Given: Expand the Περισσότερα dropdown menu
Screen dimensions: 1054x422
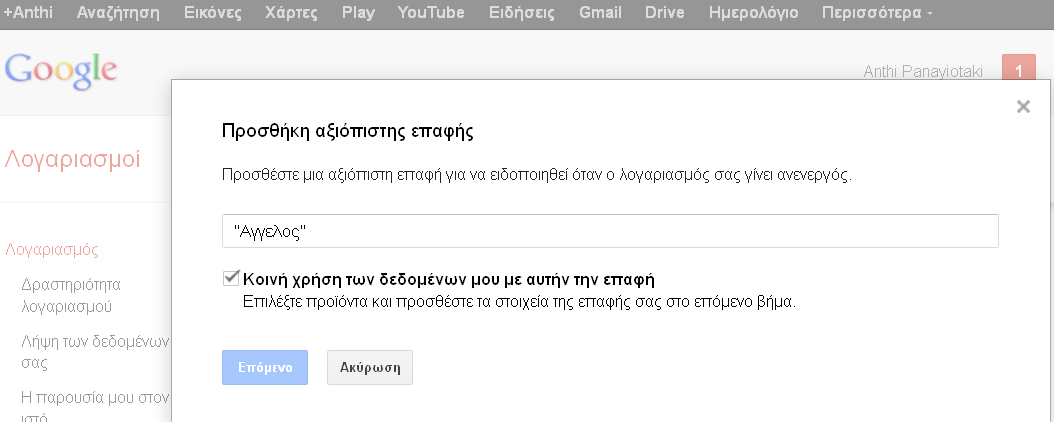Looking at the screenshot, I should 877,13.
